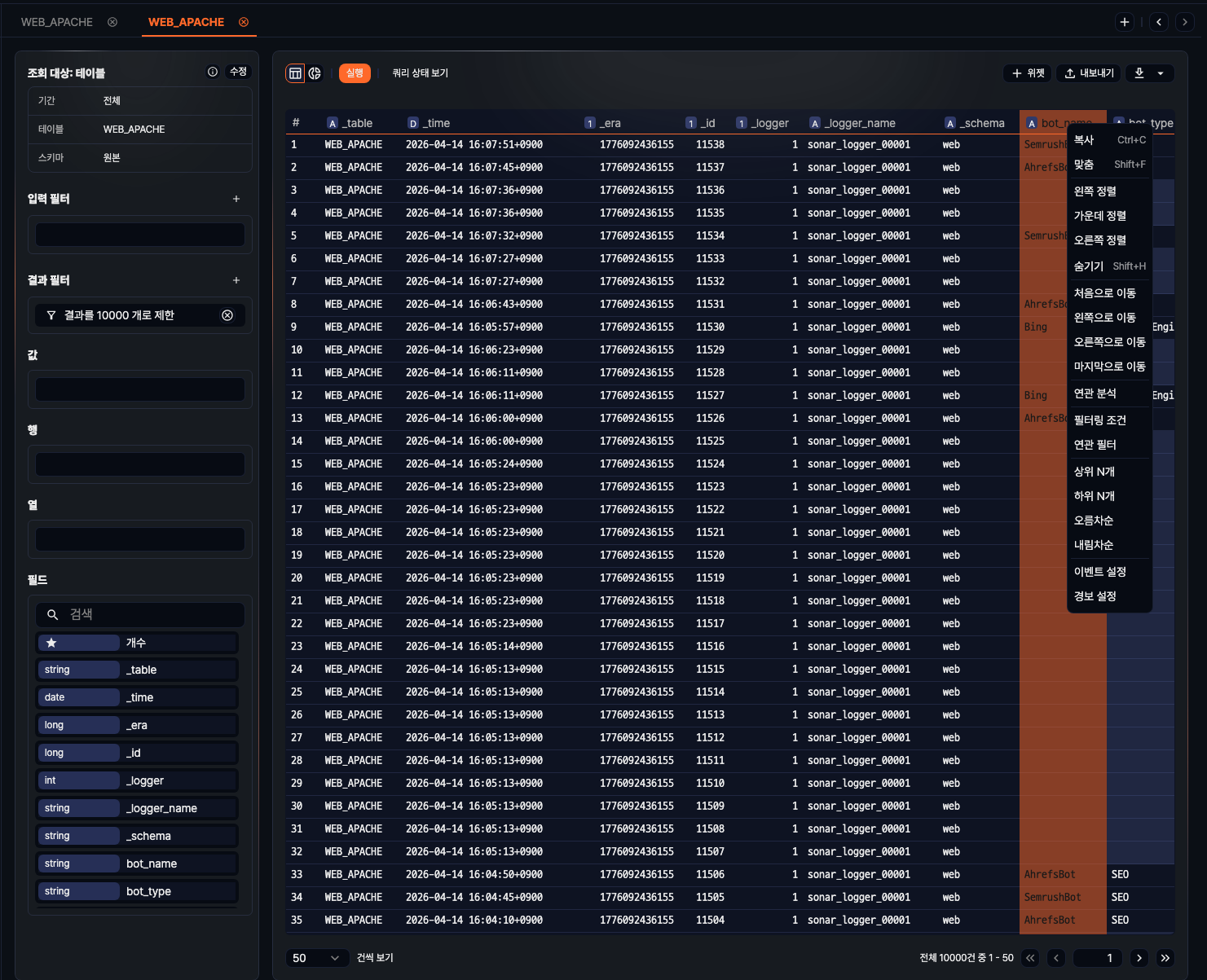Open a new tab with plus icon

pos(1125,22)
